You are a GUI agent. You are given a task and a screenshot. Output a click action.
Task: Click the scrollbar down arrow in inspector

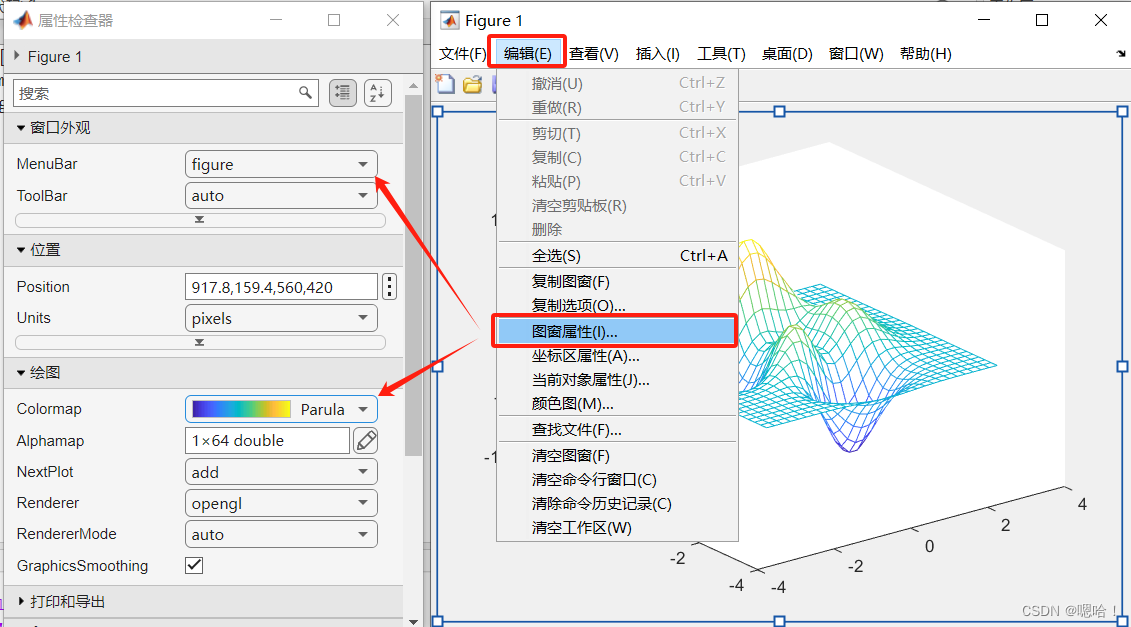(413, 621)
